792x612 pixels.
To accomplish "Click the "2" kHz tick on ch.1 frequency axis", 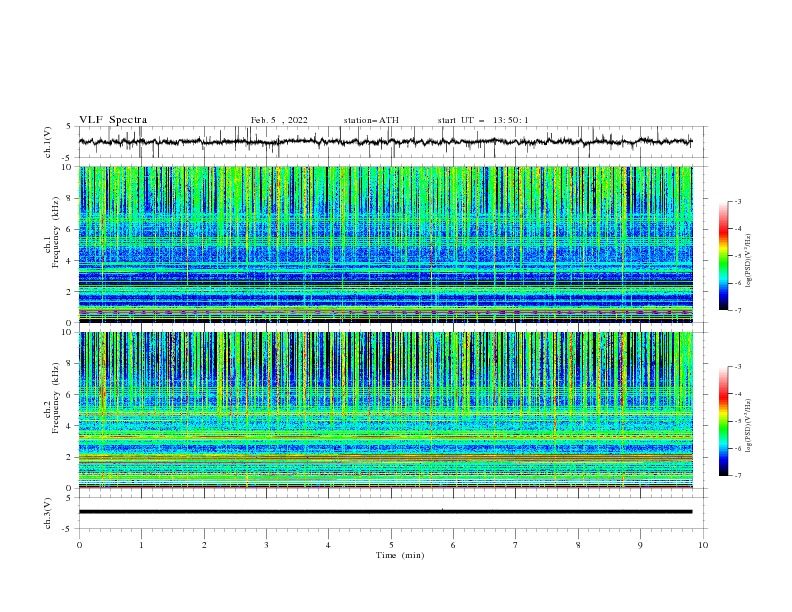I will click(71, 292).
